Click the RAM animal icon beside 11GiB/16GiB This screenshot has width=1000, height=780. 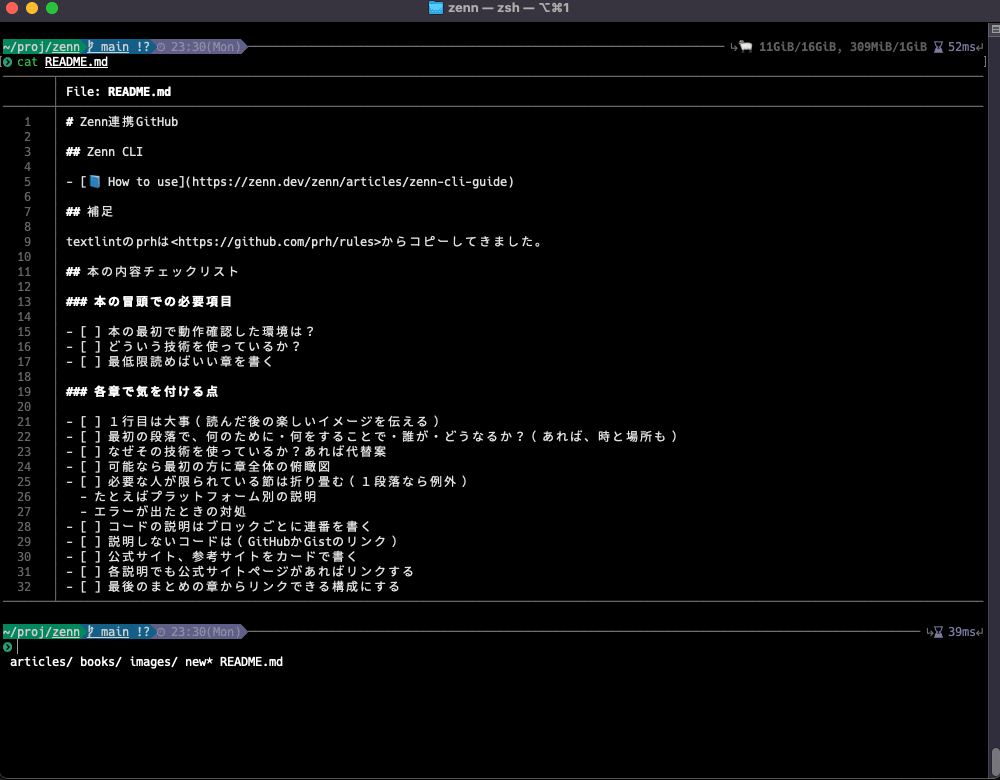[x=746, y=47]
